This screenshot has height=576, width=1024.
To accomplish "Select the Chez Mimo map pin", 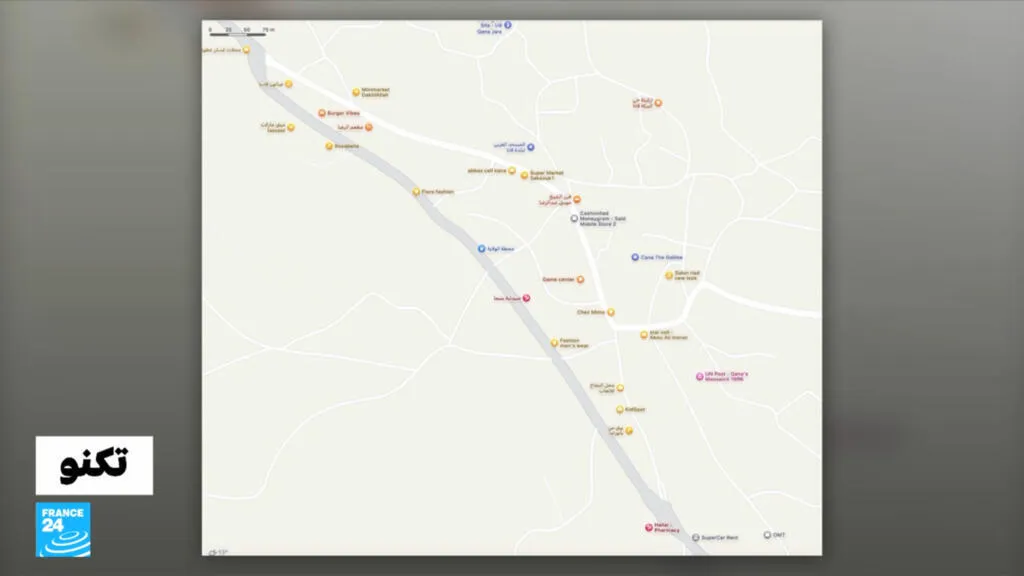I will [611, 312].
